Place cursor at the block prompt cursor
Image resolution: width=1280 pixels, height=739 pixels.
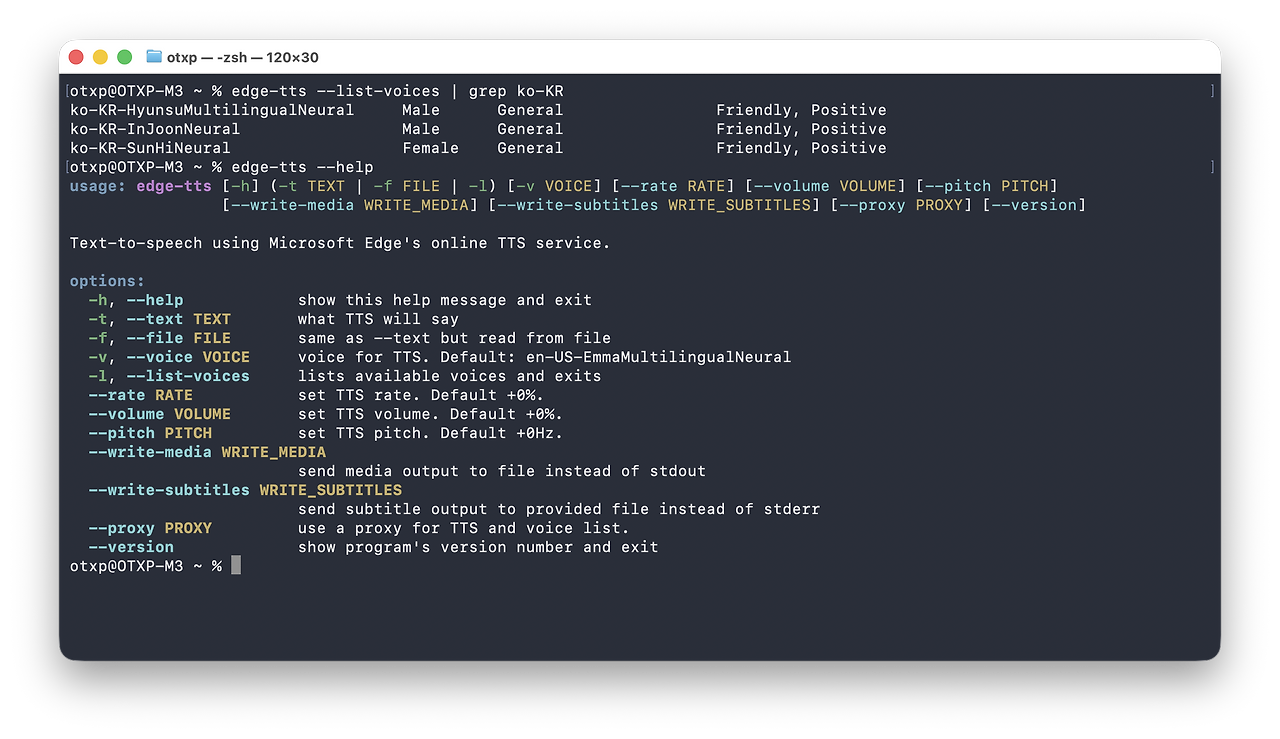pos(236,566)
